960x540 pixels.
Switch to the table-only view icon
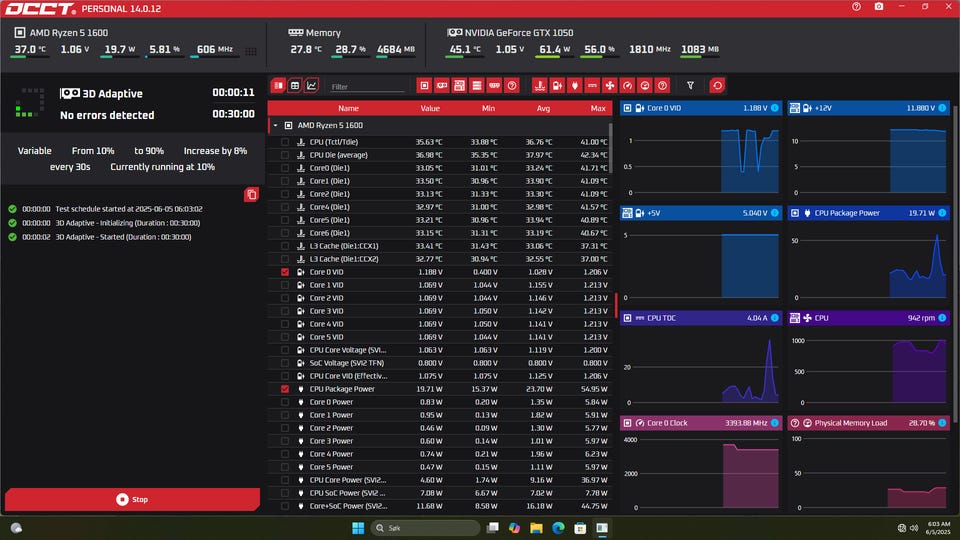point(295,86)
